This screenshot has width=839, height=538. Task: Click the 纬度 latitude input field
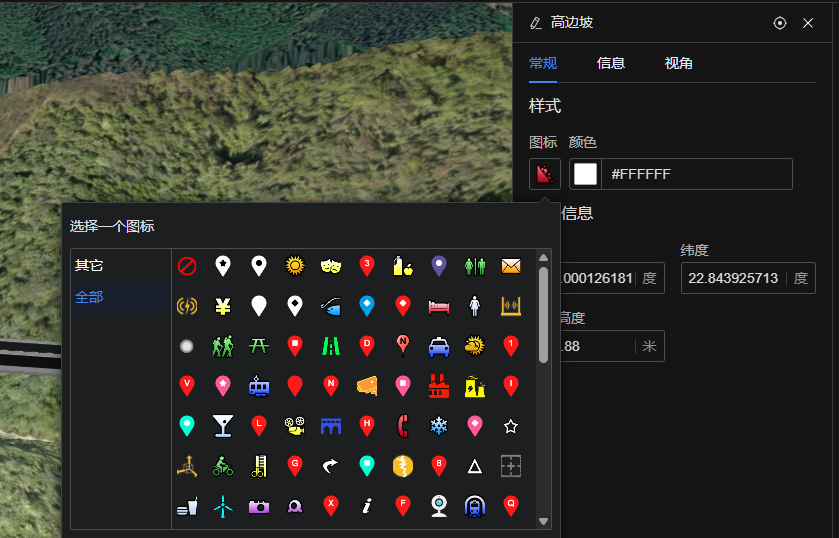tap(733, 278)
